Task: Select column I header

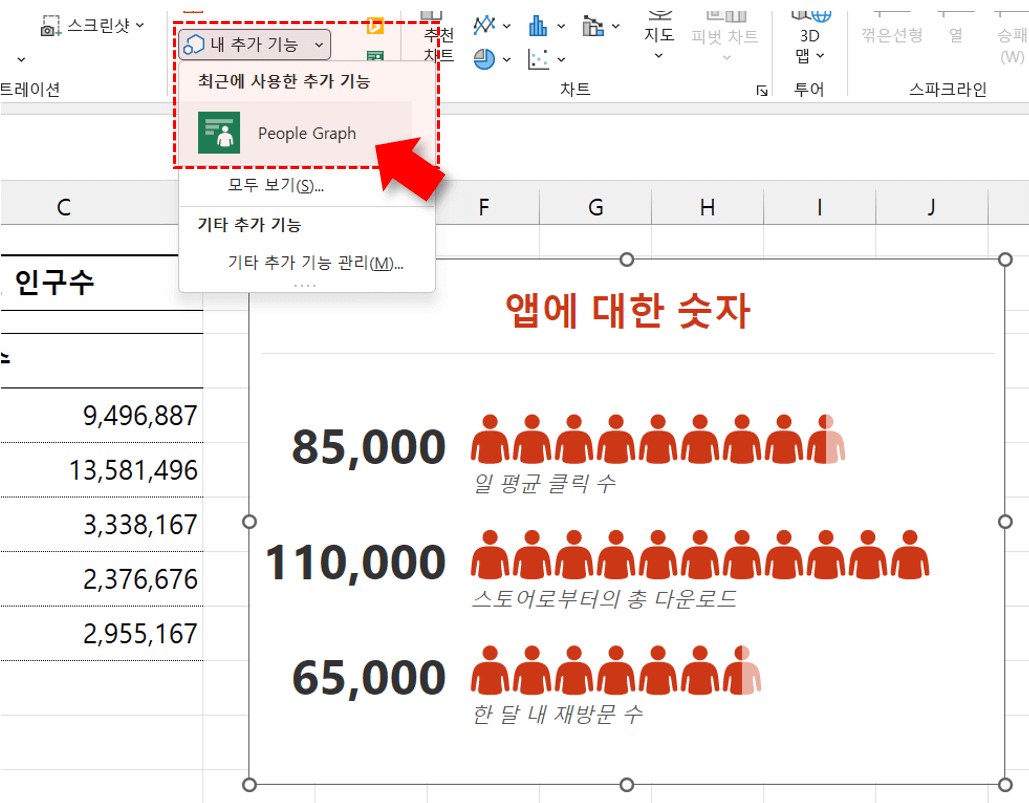Action: (x=820, y=207)
